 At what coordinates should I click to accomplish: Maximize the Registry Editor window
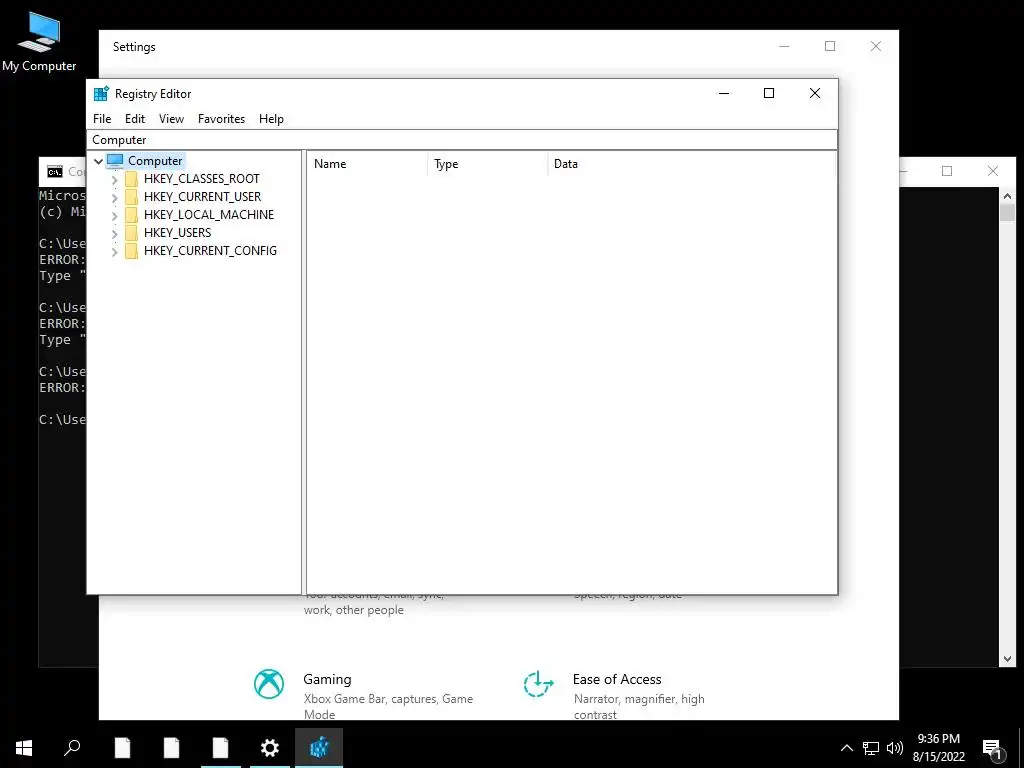coord(769,93)
